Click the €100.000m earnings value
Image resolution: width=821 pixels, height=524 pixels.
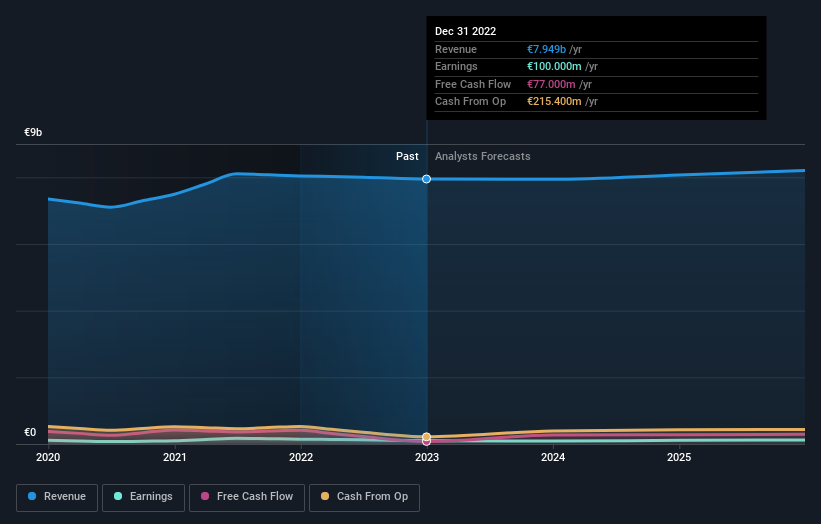click(554, 66)
